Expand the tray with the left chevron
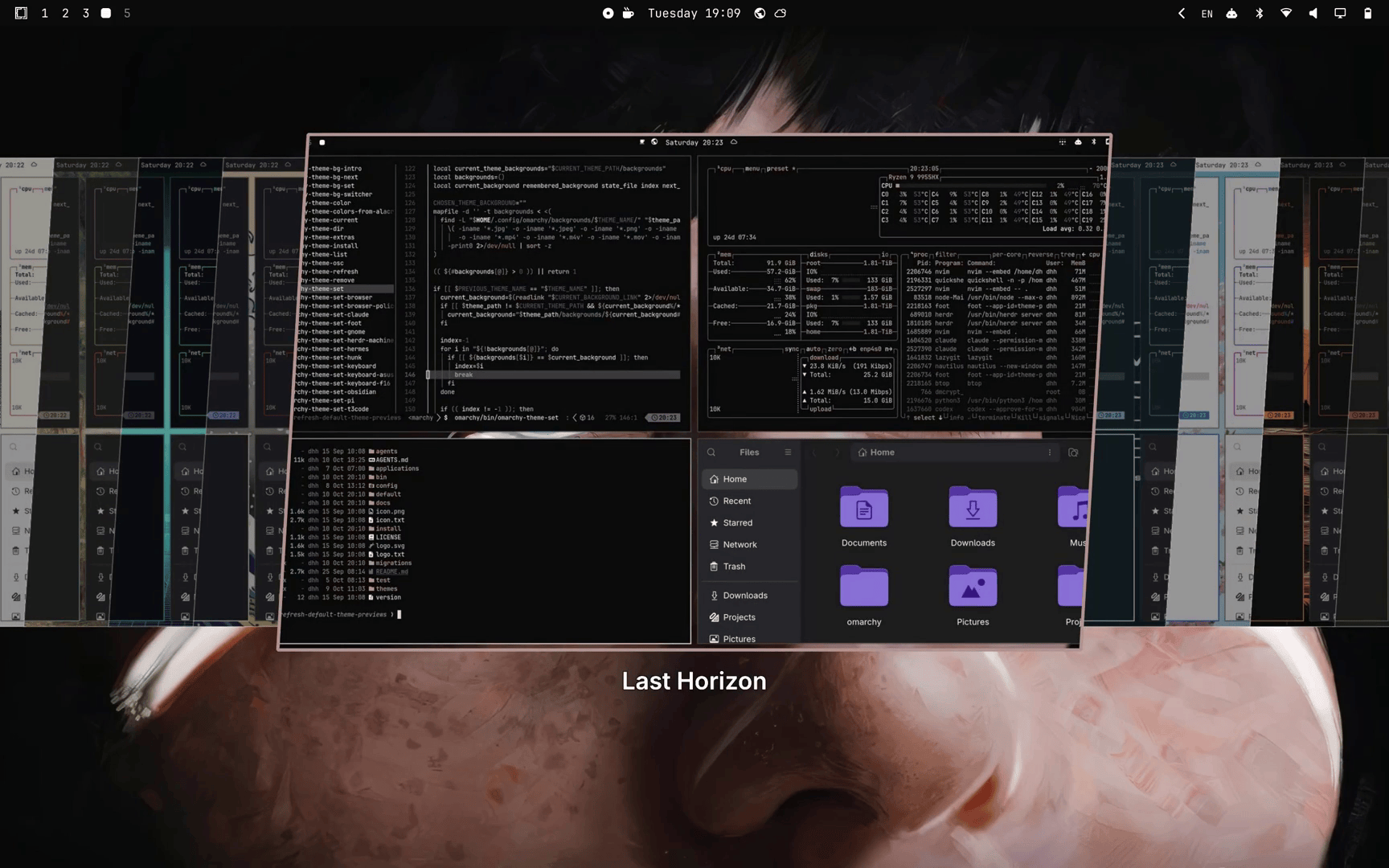 click(x=1181, y=13)
